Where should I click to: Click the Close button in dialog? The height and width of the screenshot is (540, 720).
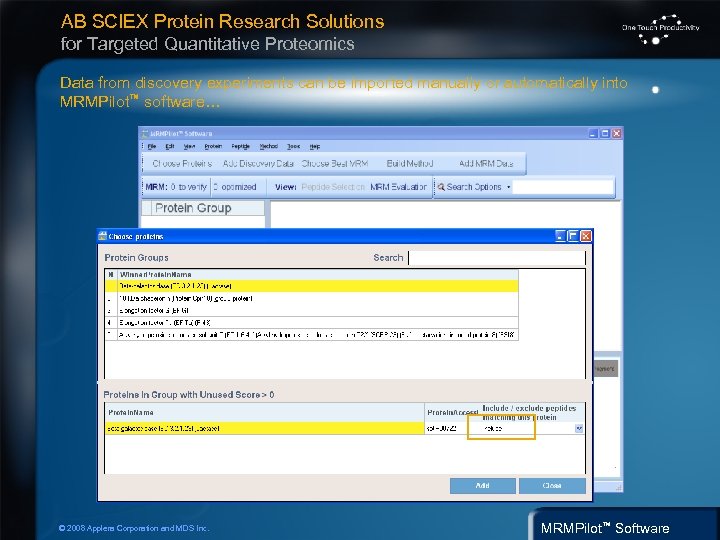[x=552, y=486]
